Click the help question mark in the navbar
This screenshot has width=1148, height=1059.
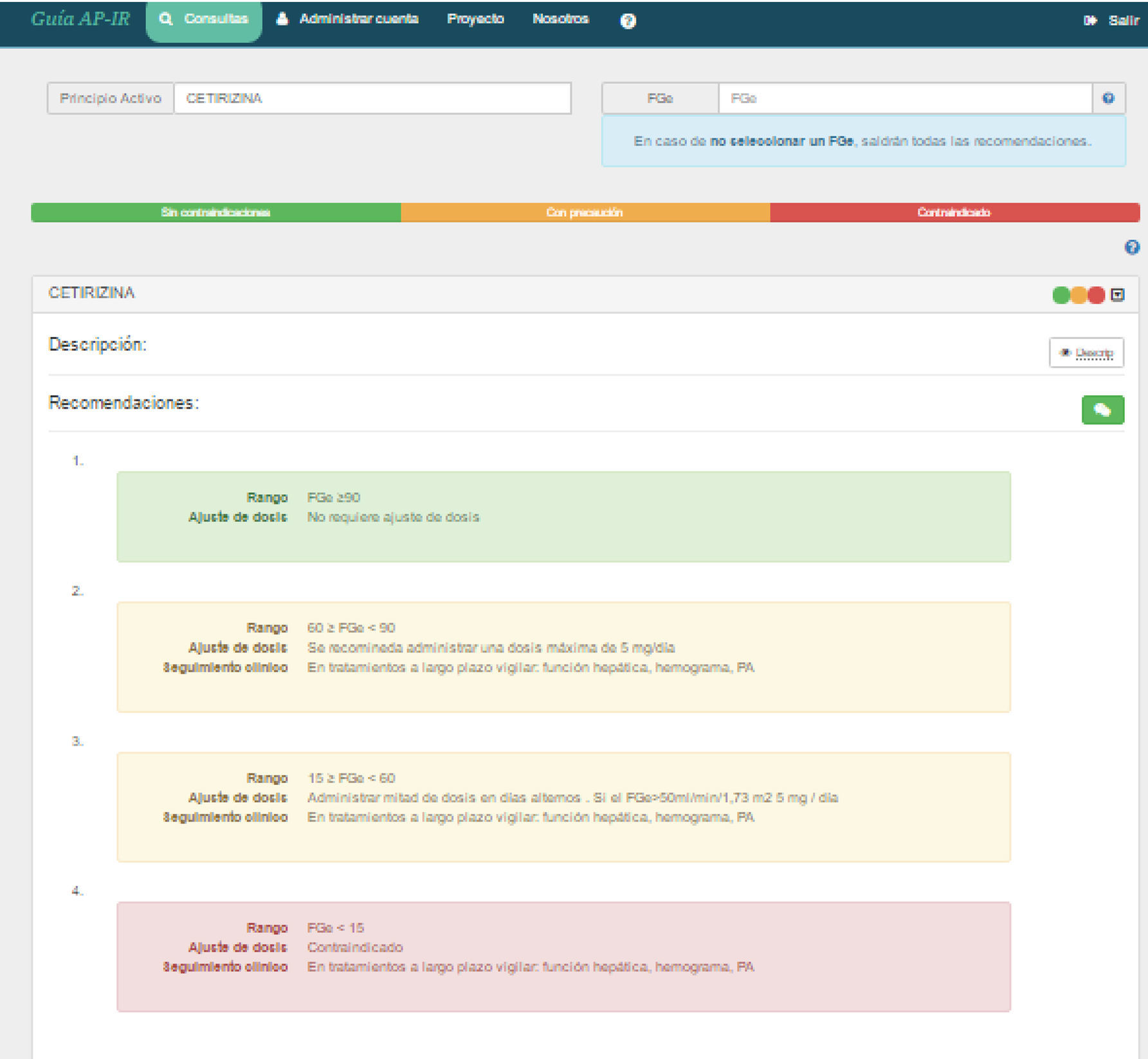628,21
